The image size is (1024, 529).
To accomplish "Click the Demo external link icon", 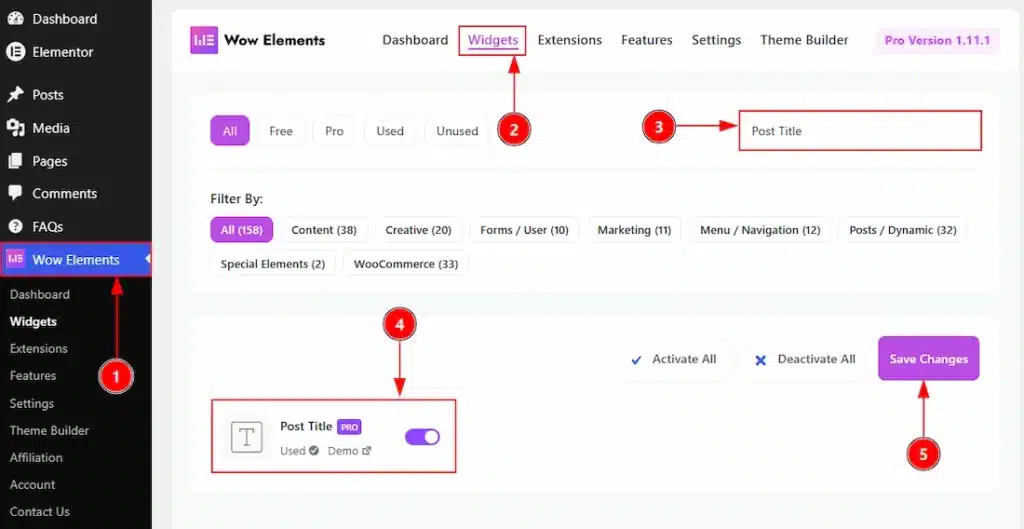I will coord(367,451).
